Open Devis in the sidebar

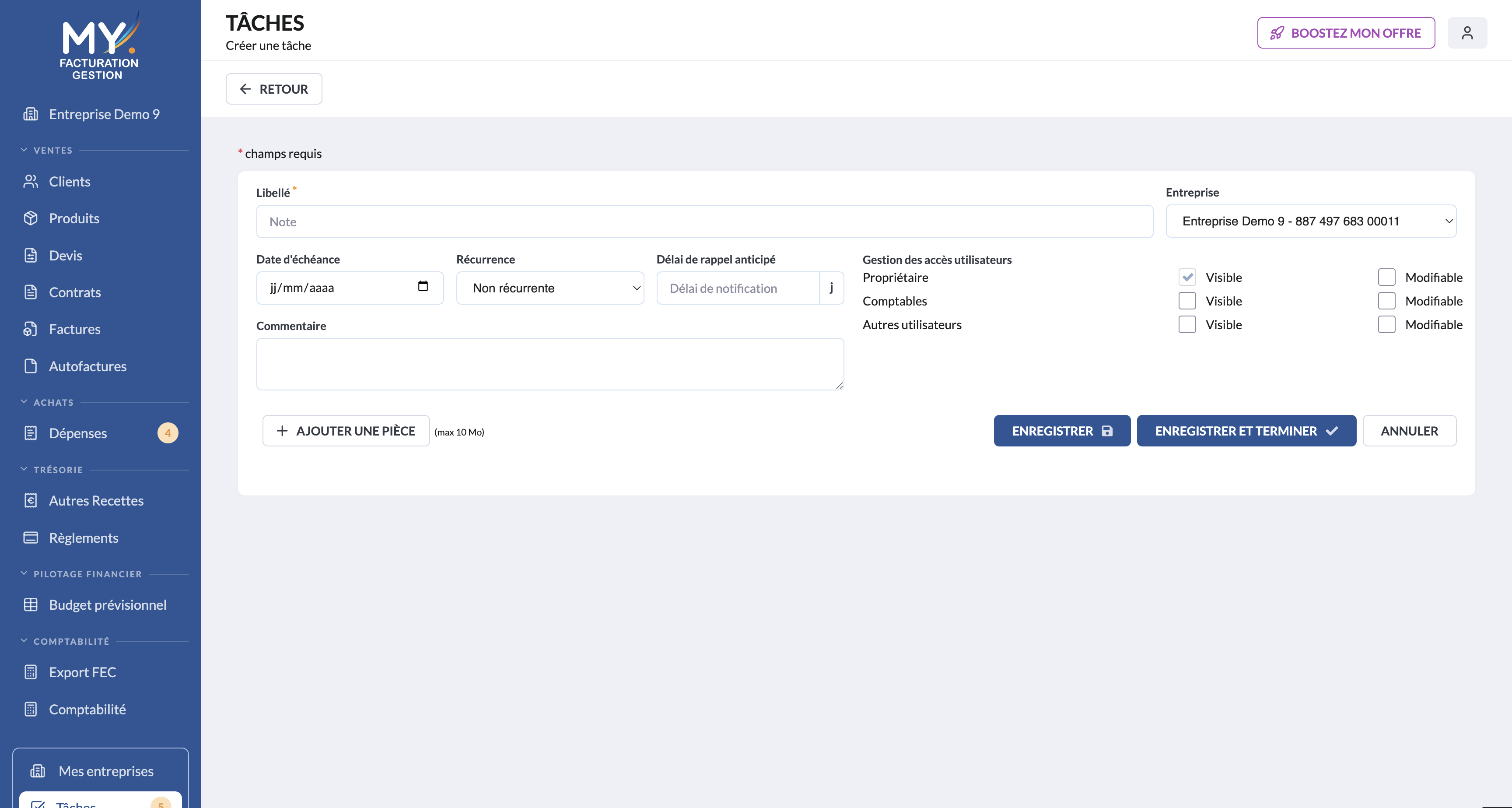65,256
